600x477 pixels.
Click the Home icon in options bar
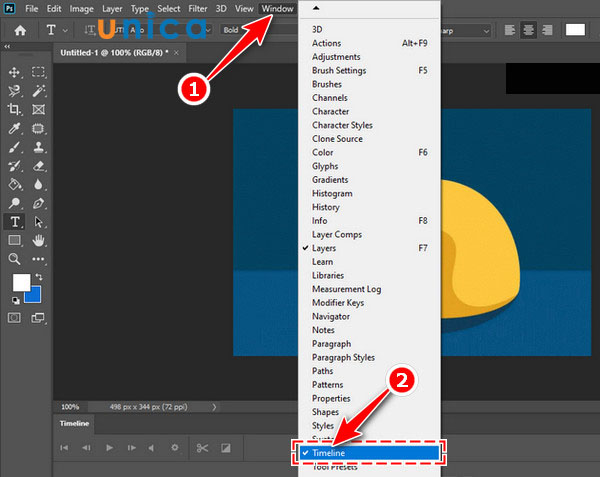tap(19, 30)
